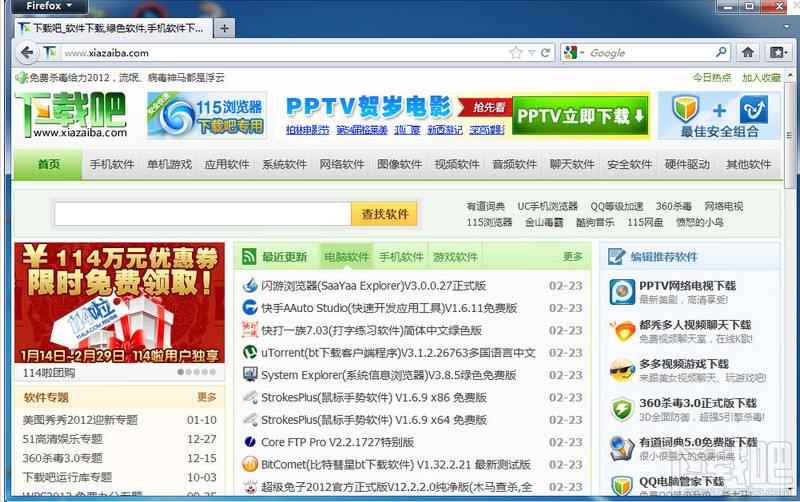Open 美图秀秀2012迎新专题 topic
800x502 pixels.
(80, 420)
